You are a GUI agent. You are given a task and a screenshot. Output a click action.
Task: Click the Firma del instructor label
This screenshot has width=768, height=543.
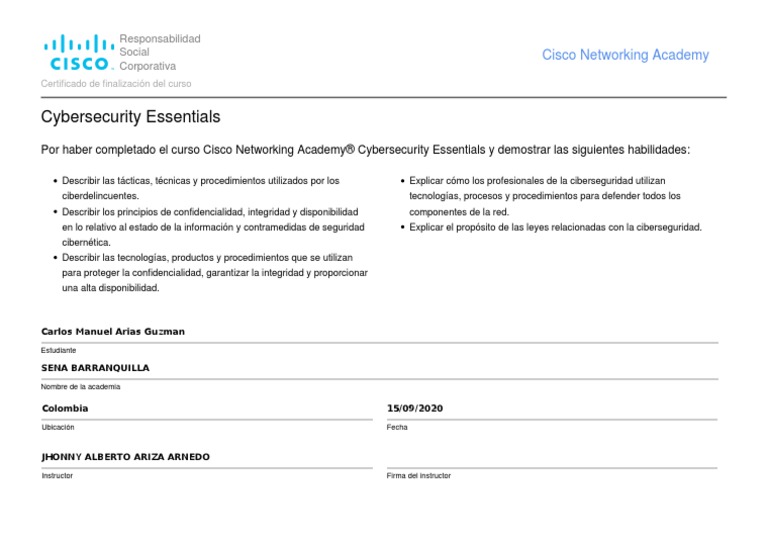coord(419,475)
